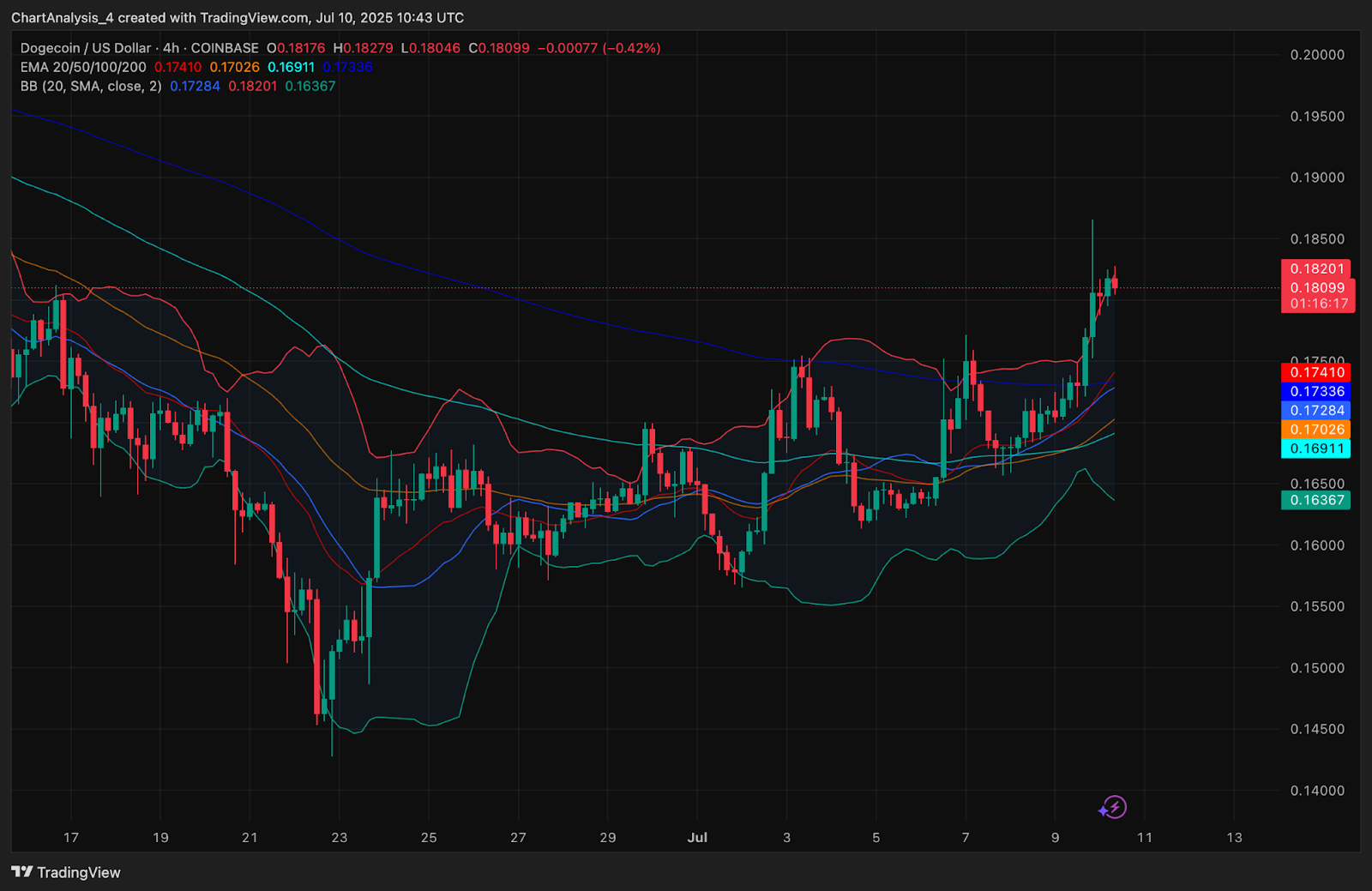The image size is (1372, 891).
Task: Click the orange EMA 0.17026 legend value
Action: (235, 67)
